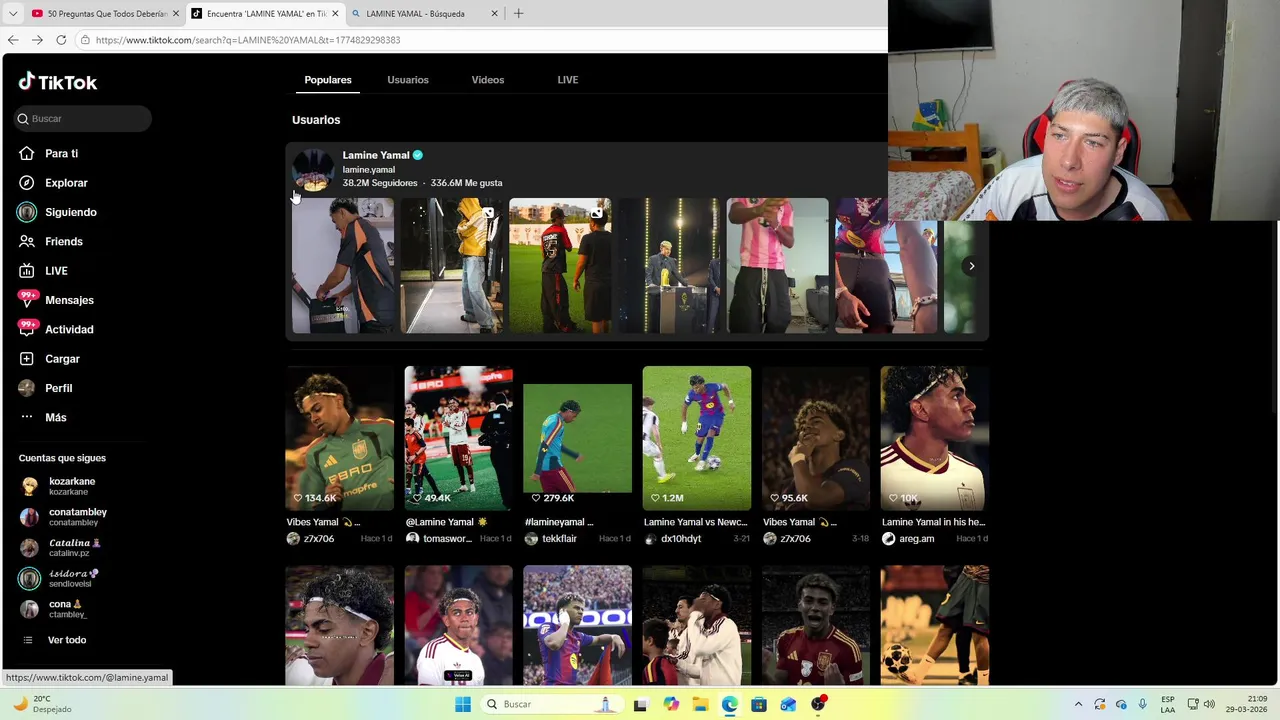This screenshot has width=1280, height=720.
Task: Open Microsoft Edge on the taskbar
Action: 730,704
